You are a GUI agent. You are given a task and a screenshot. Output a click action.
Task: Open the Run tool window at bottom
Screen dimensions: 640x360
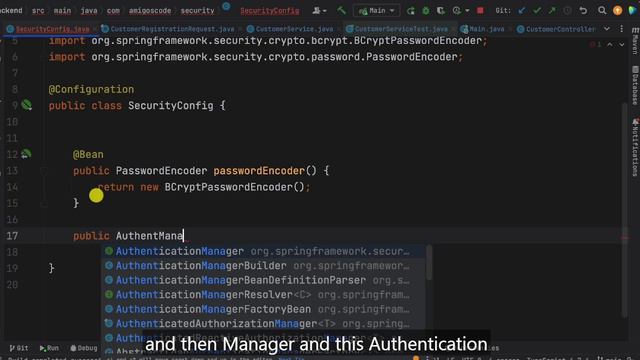click(49, 348)
